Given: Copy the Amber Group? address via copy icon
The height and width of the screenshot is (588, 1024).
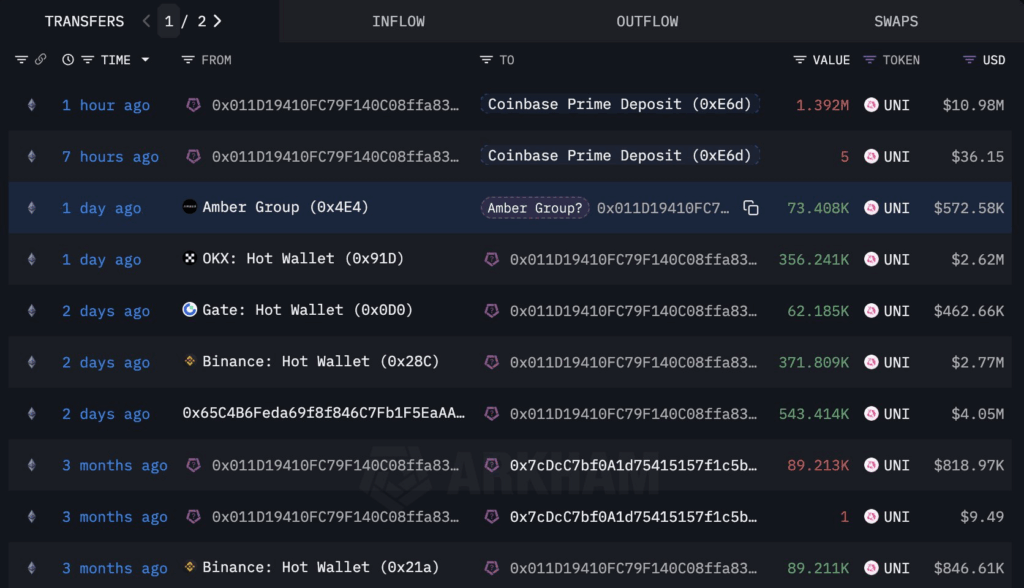Looking at the screenshot, I should point(751,208).
